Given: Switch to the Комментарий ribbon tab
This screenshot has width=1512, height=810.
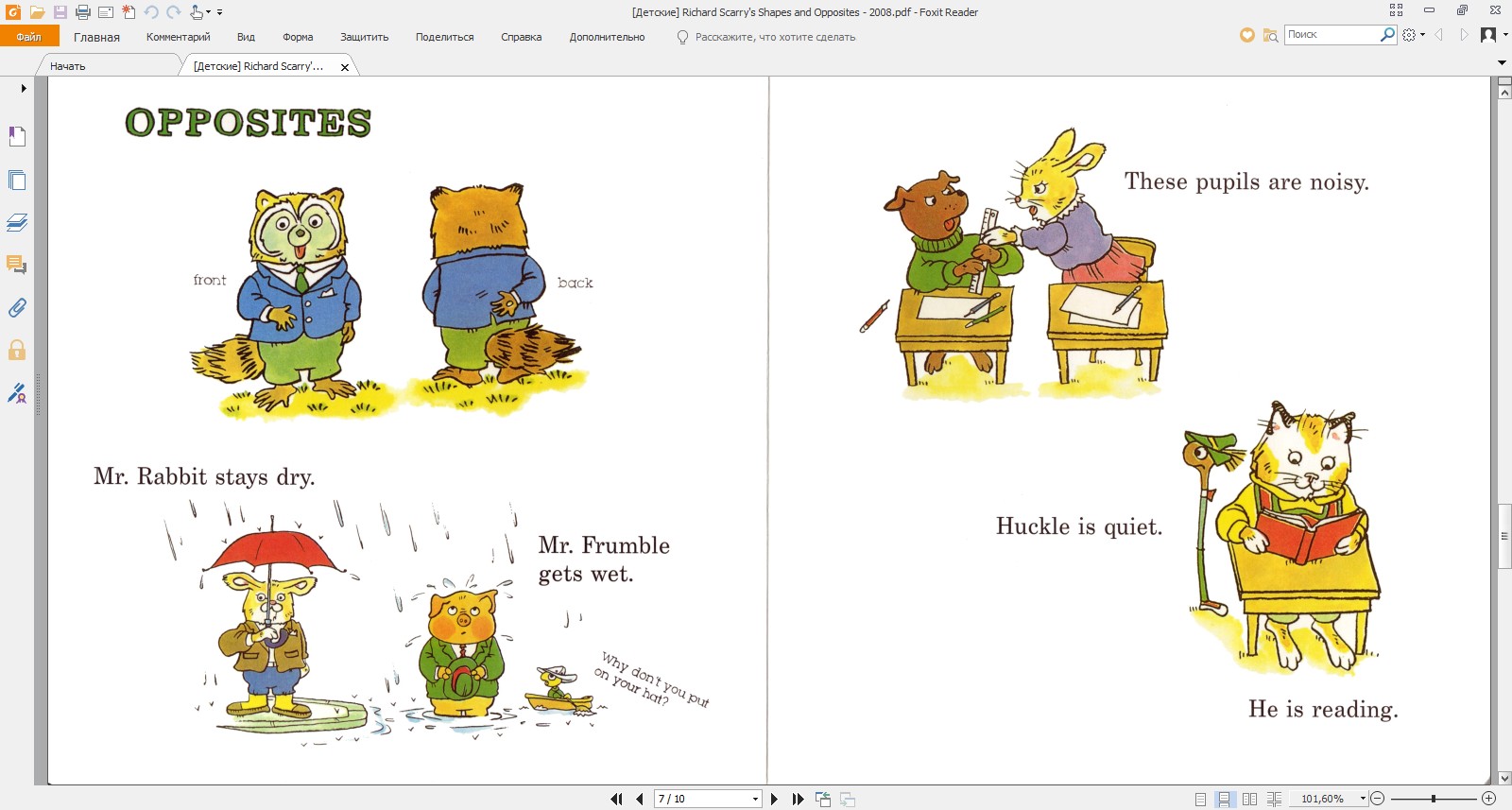Looking at the screenshot, I should coord(178,37).
